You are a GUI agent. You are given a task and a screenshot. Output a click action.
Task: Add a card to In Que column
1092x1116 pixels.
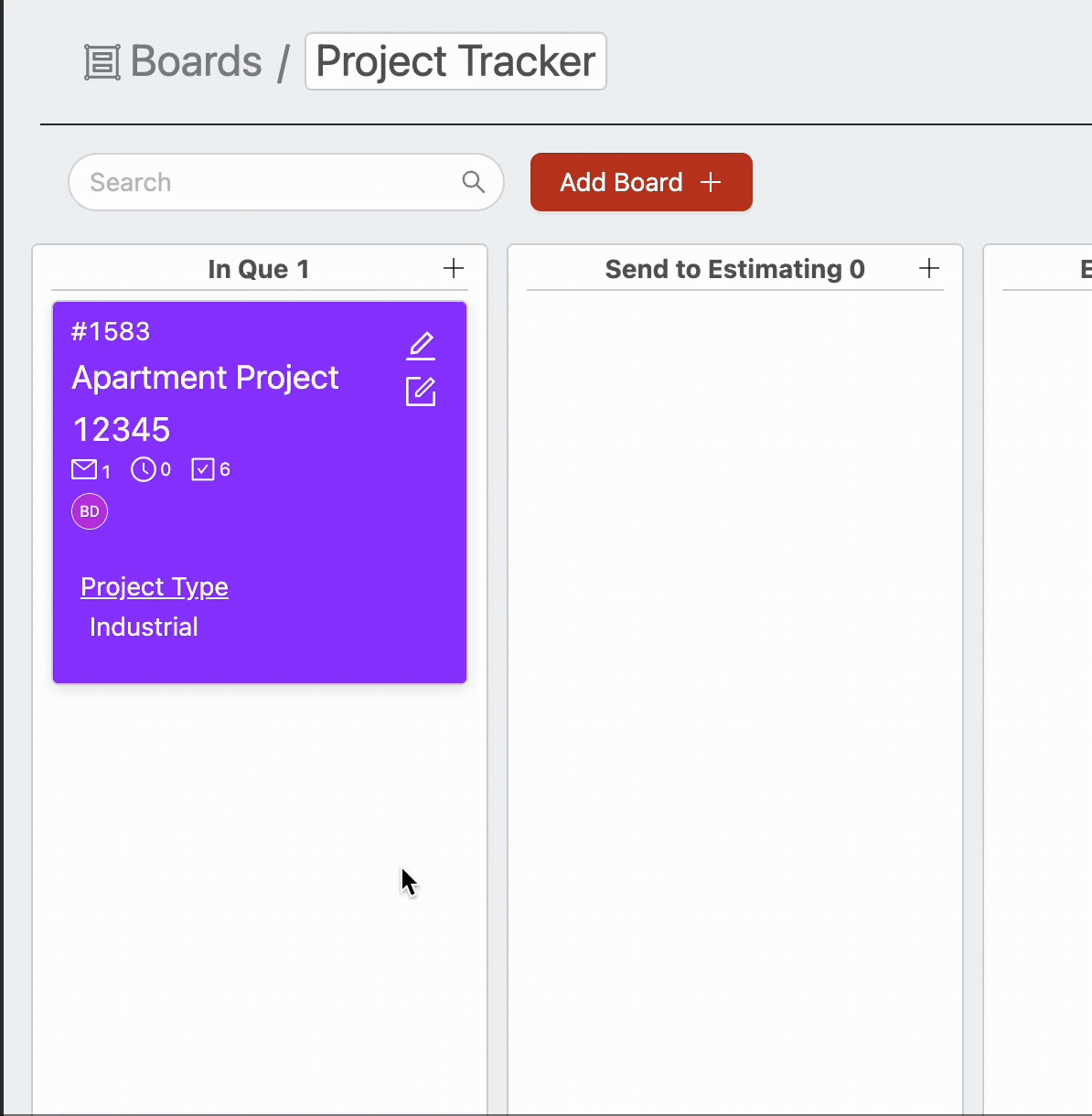click(454, 268)
